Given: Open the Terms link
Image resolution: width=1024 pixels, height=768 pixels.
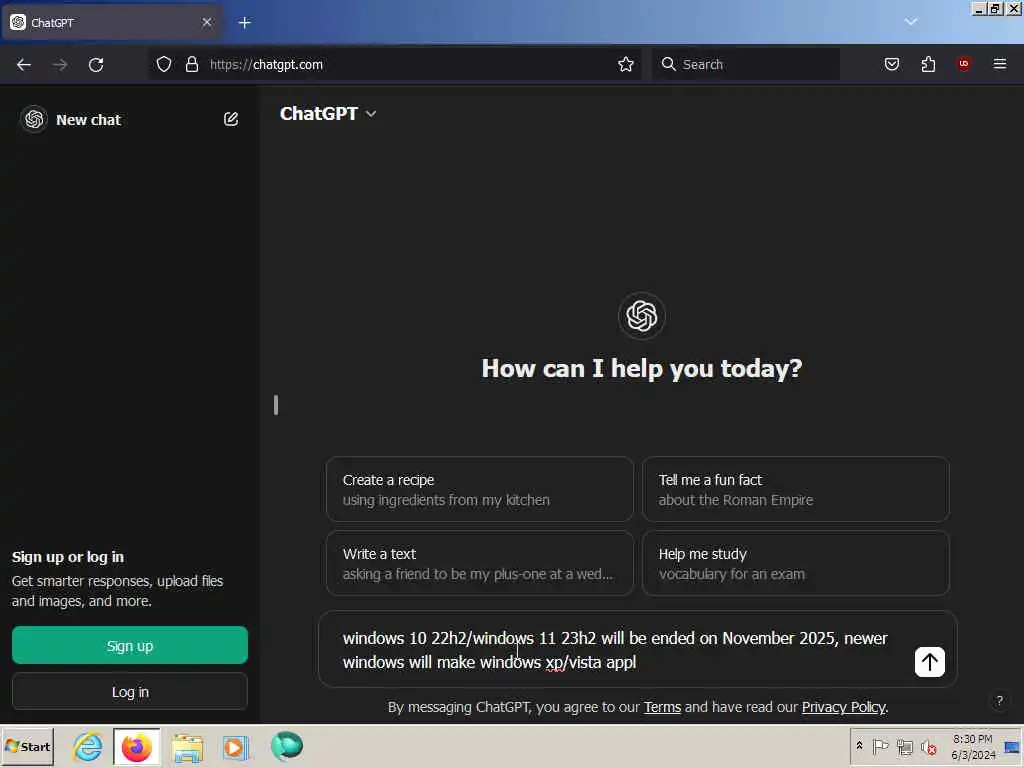Looking at the screenshot, I should click(x=662, y=707).
